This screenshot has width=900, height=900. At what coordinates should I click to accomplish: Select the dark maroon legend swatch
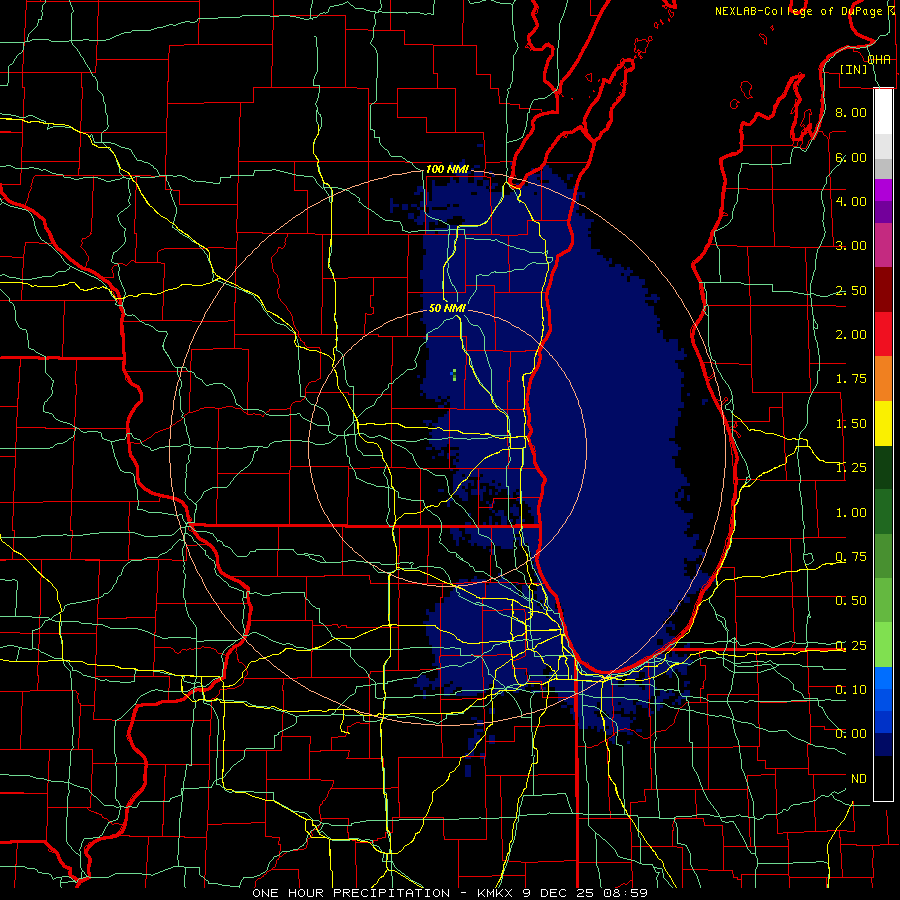[883, 290]
